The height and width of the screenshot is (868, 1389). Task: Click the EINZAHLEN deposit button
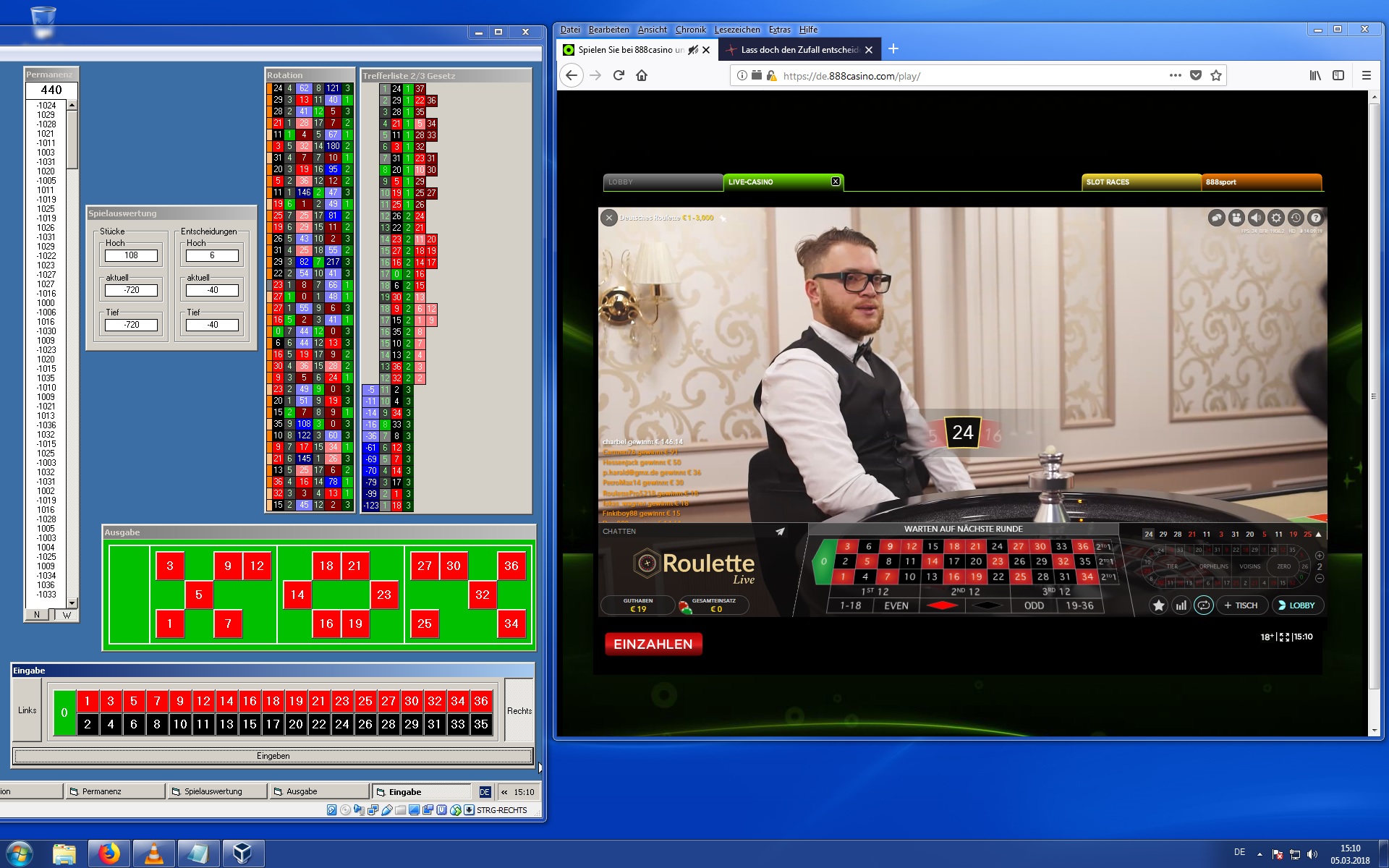coord(653,644)
